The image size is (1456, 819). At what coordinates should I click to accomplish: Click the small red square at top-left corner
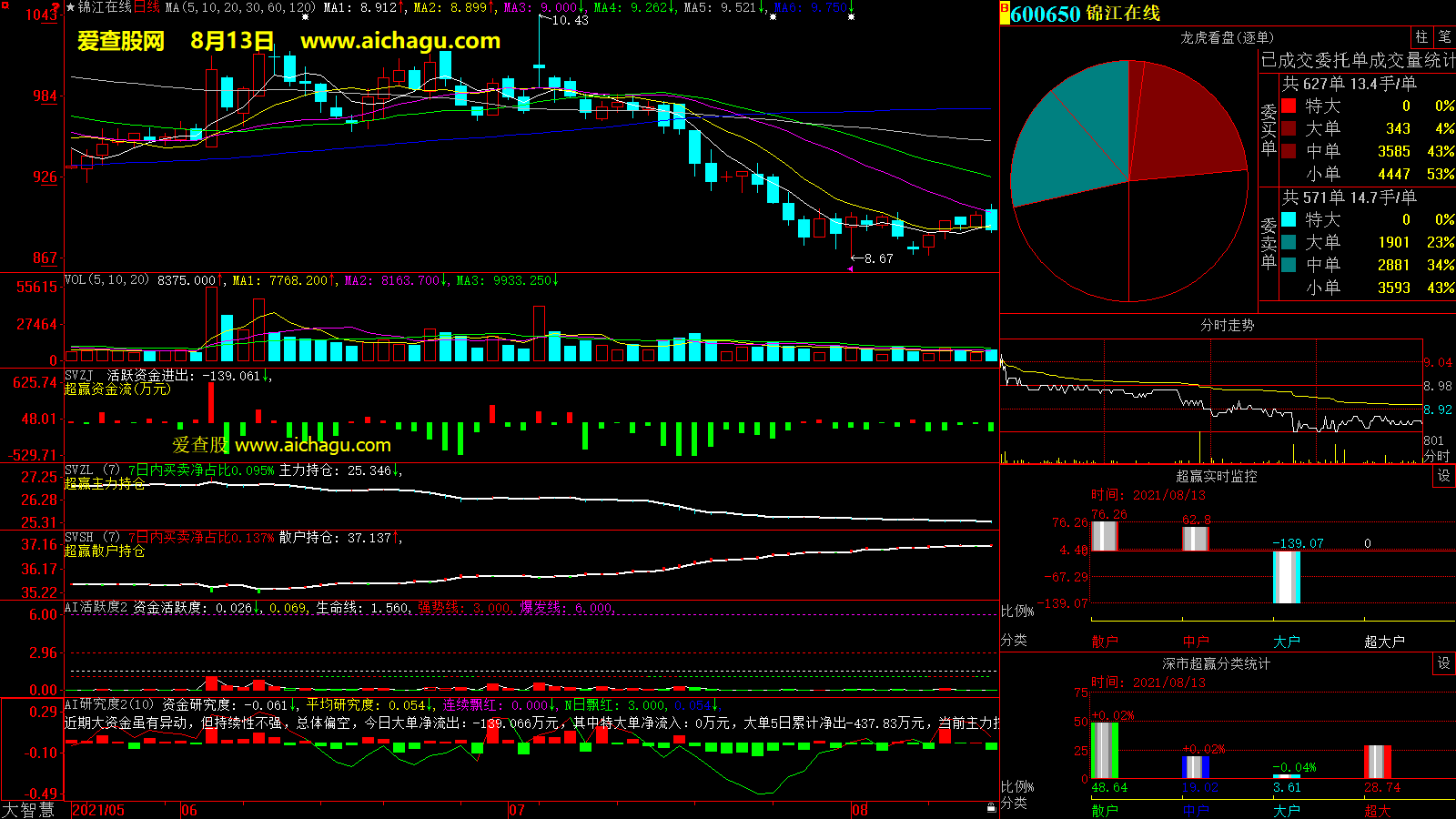(5, 5)
